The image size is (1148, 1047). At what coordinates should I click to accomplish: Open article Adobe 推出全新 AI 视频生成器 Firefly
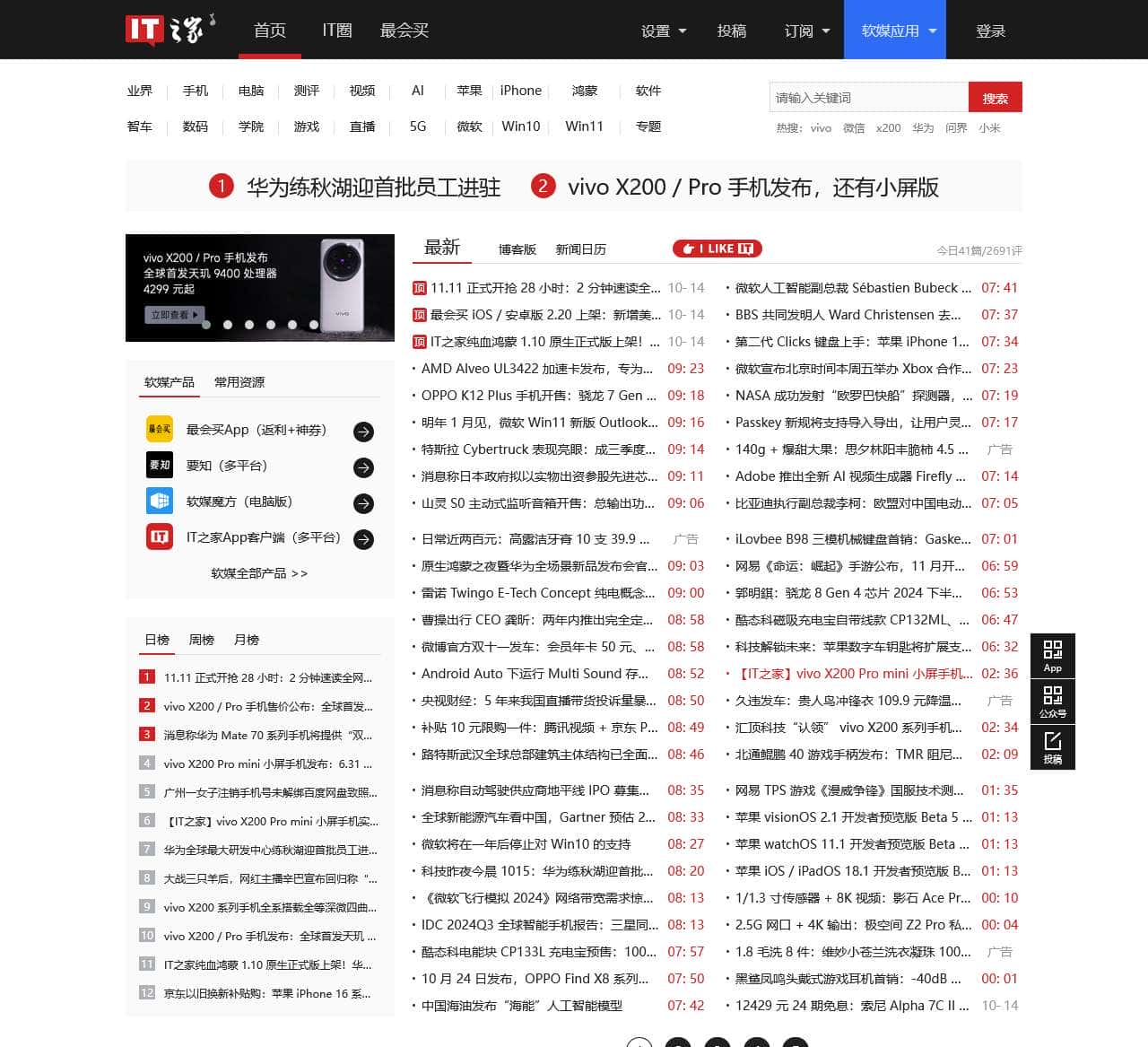pyautogui.click(x=851, y=476)
